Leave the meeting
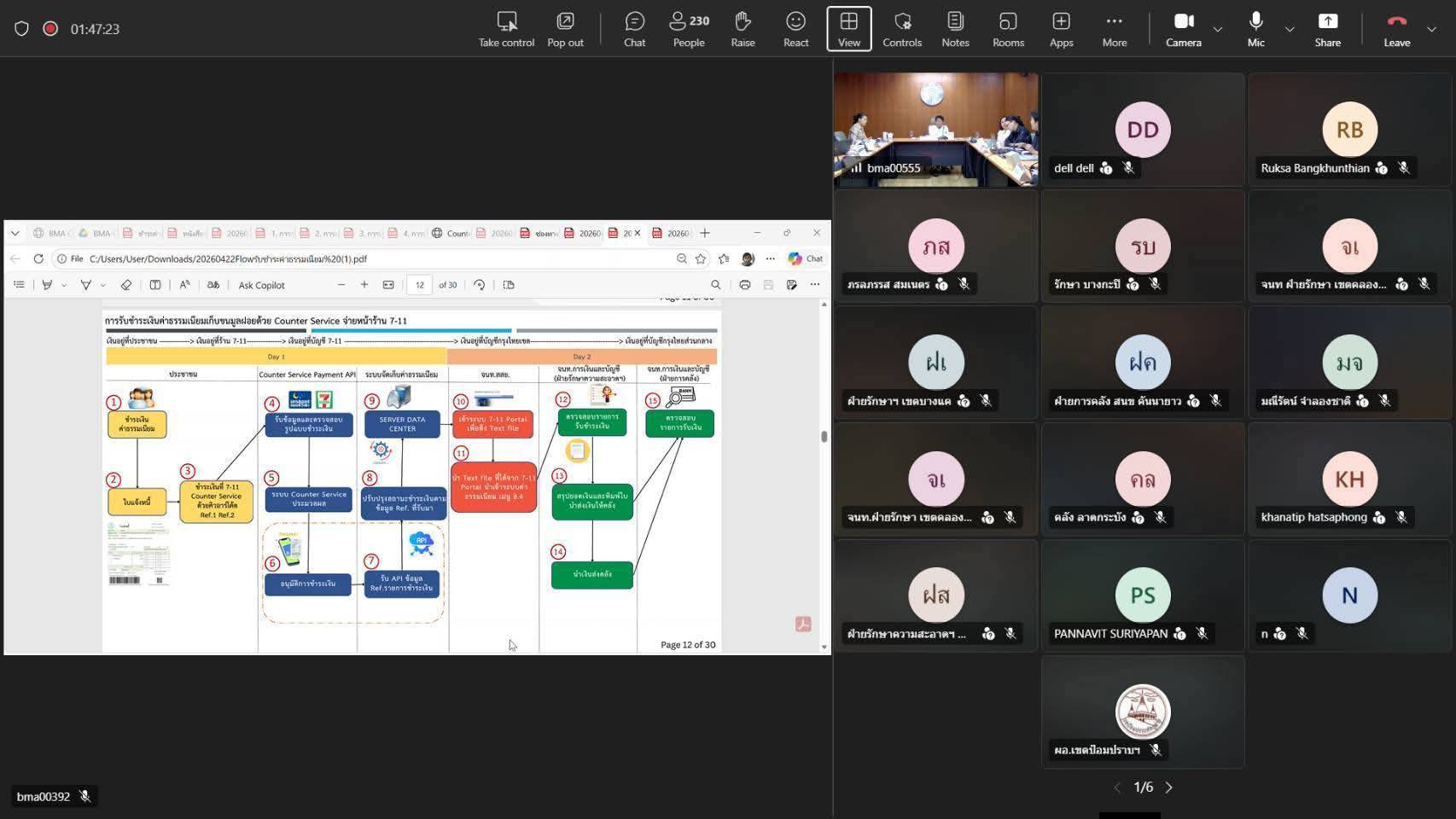This screenshot has height=819, width=1456. 1396,29
